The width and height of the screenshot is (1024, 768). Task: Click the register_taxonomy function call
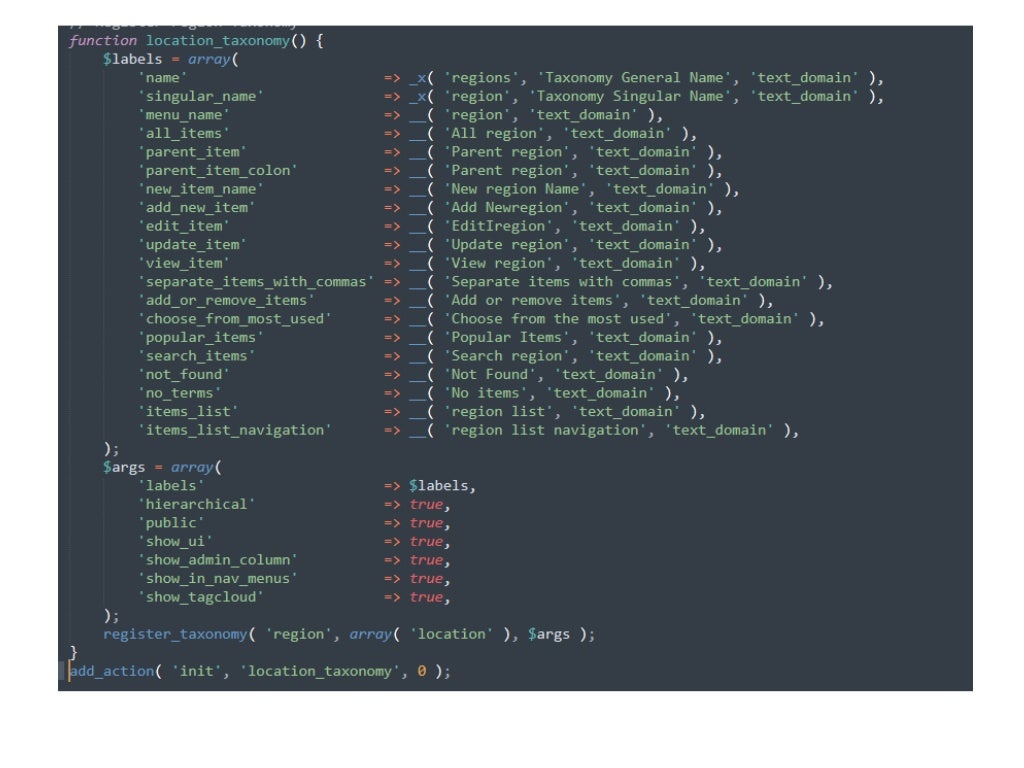click(175, 634)
